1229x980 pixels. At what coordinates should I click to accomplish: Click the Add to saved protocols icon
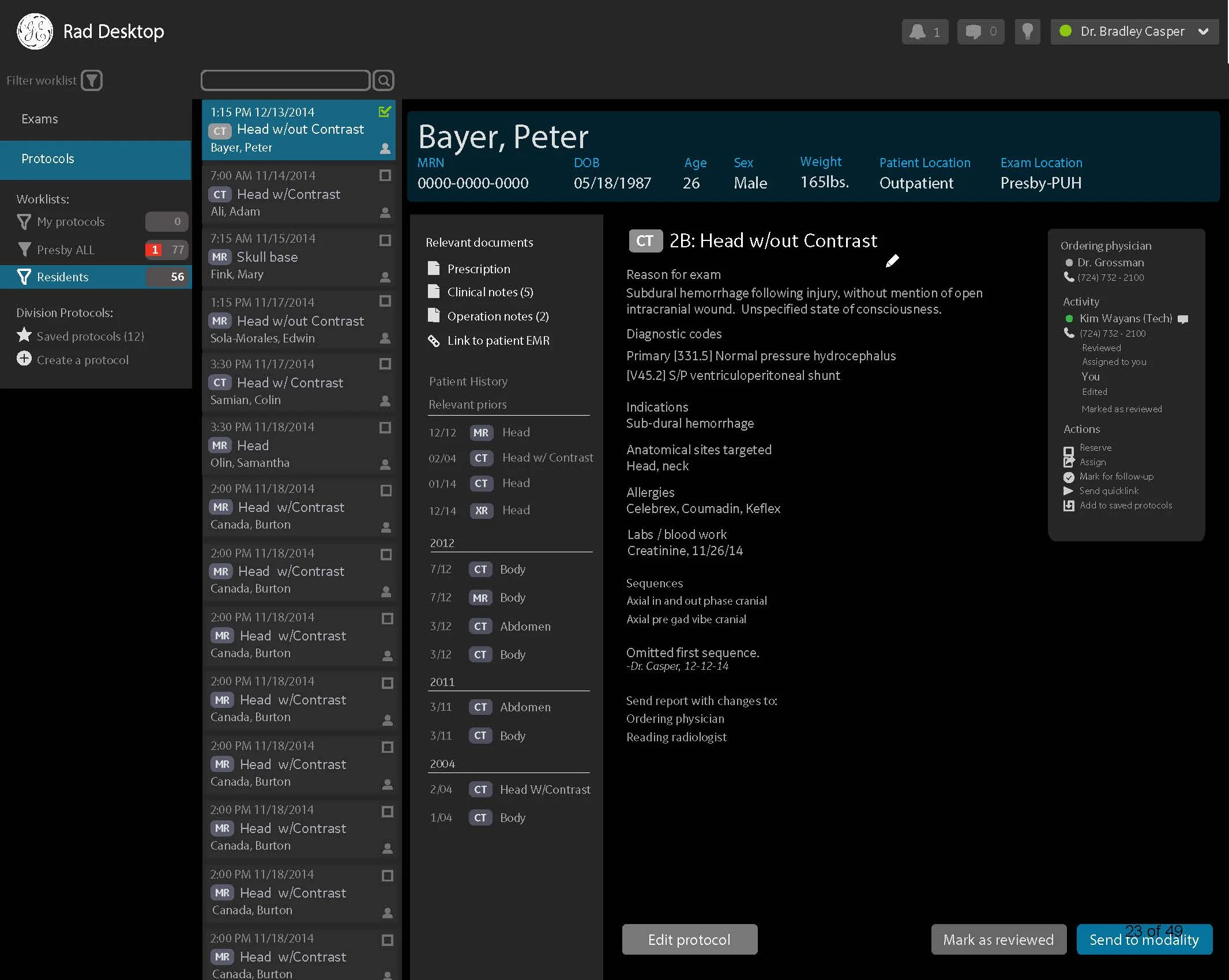click(x=1069, y=505)
